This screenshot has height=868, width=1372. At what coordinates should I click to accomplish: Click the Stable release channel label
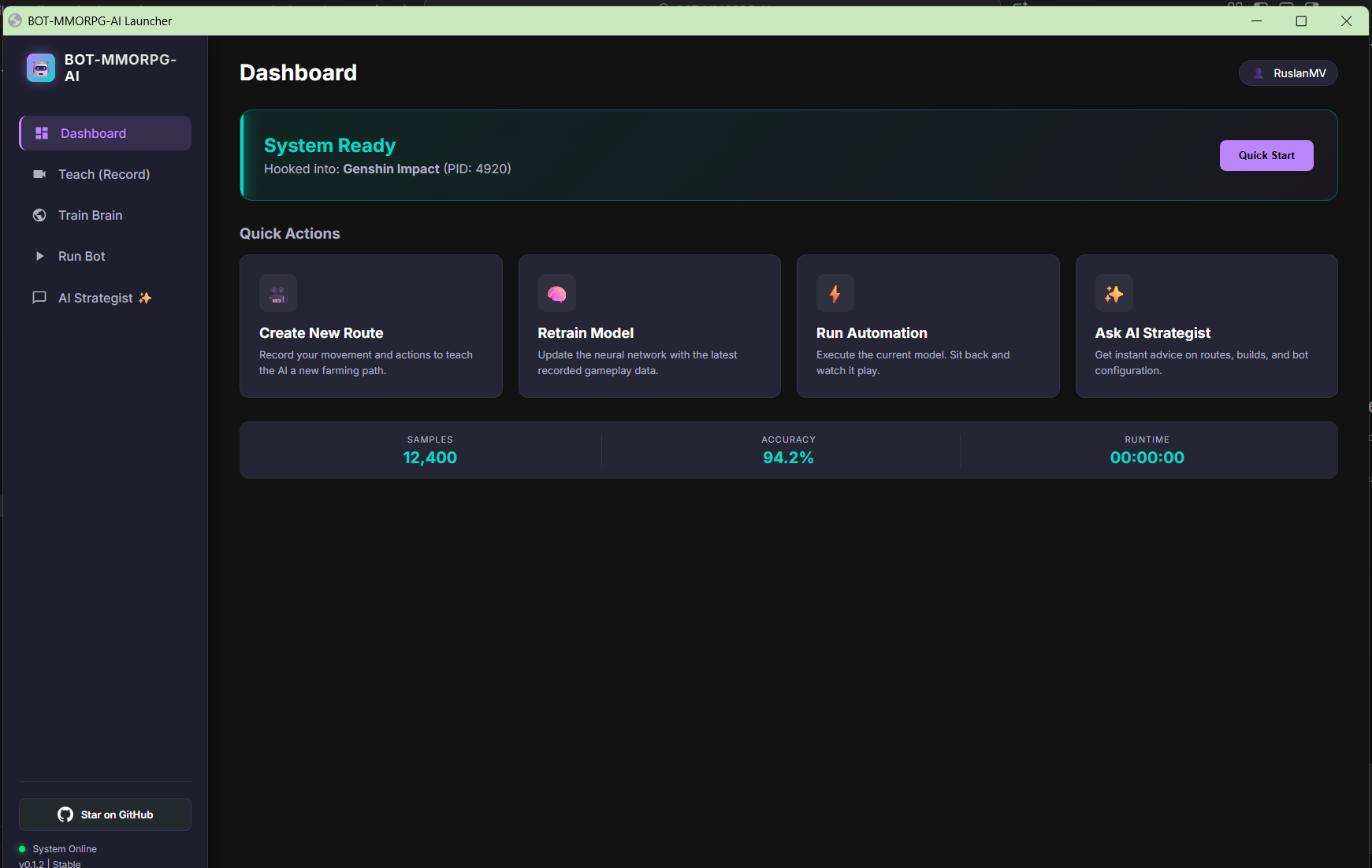(67, 864)
